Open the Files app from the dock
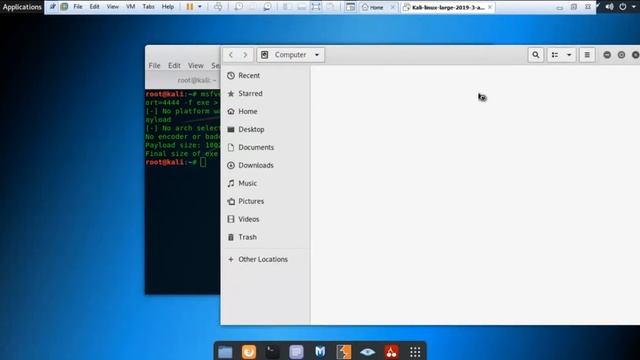 [x=225, y=352]
